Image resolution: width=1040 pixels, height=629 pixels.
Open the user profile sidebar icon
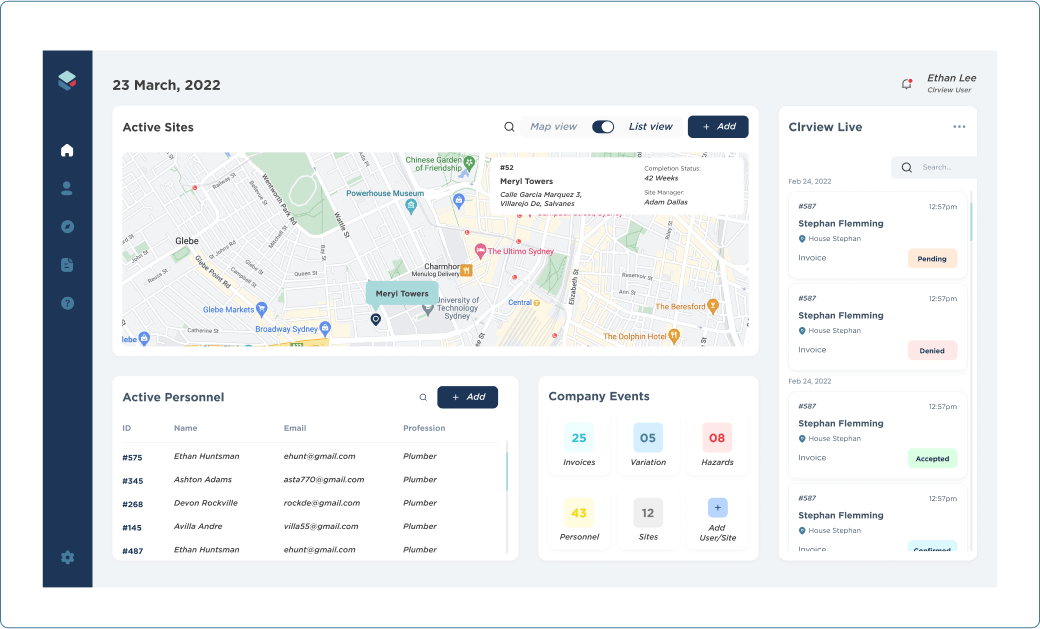coord(67,188)
